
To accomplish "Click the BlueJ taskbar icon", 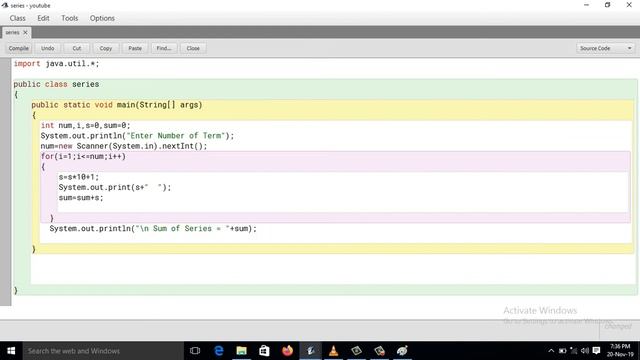I will click(x=311, y=351).
